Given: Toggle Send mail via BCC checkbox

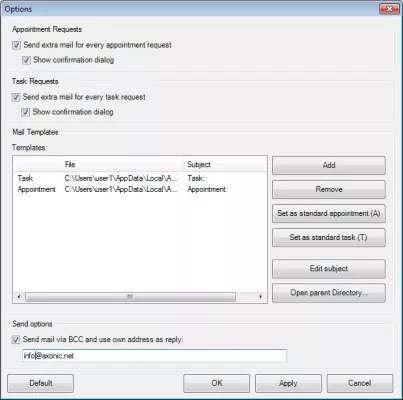Looking at the screenshot, I should [x=16, y=340].
